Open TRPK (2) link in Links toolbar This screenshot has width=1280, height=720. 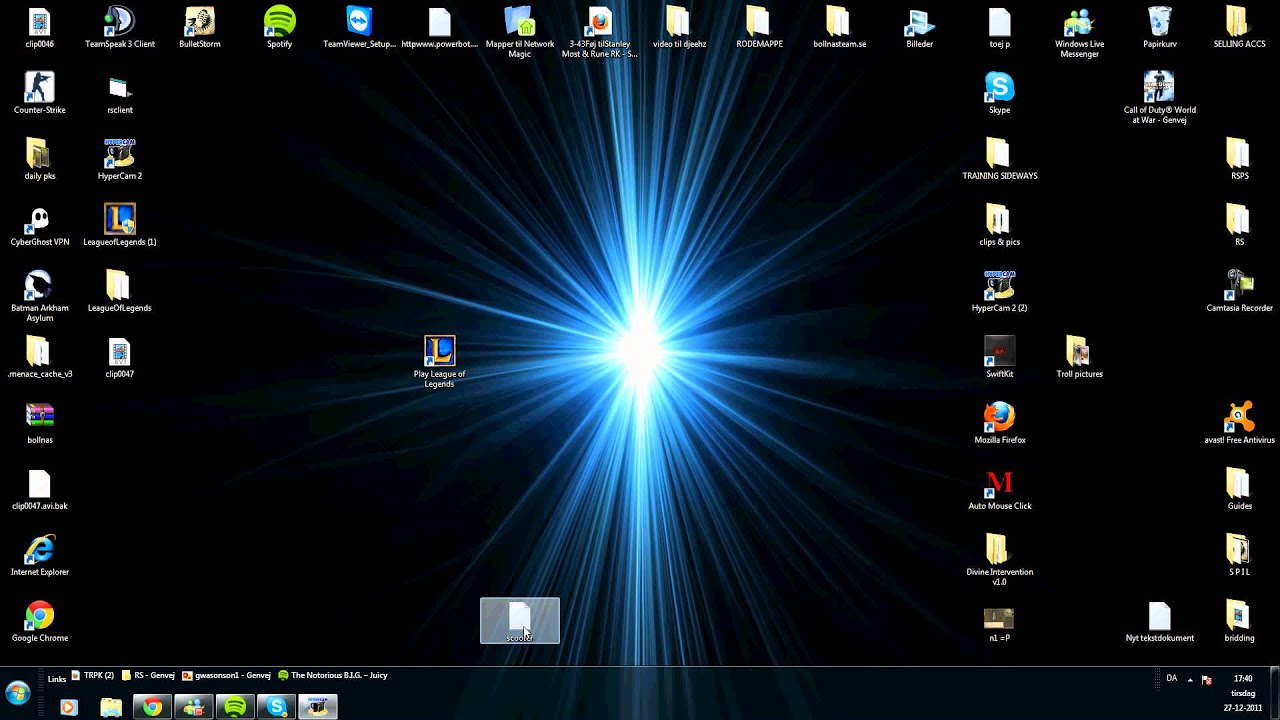coord(92,676)
